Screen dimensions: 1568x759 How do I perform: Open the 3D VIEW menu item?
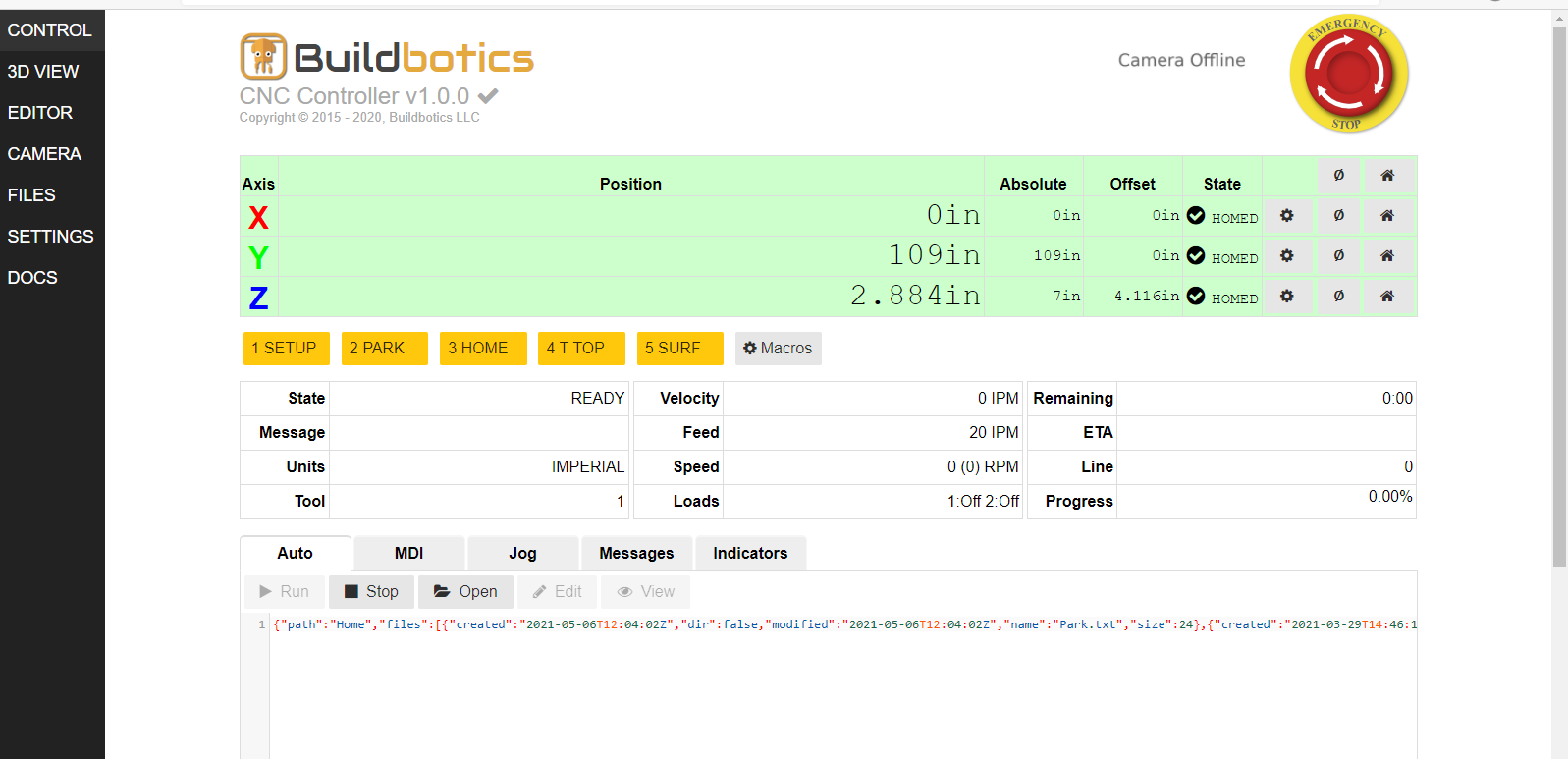pos(43,72)
